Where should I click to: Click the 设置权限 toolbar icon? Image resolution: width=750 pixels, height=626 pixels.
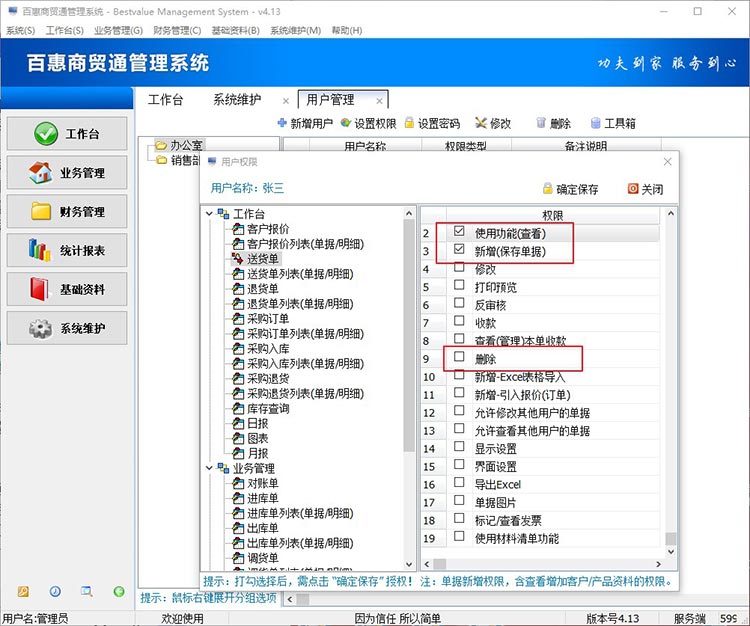[x=345, y=123]
